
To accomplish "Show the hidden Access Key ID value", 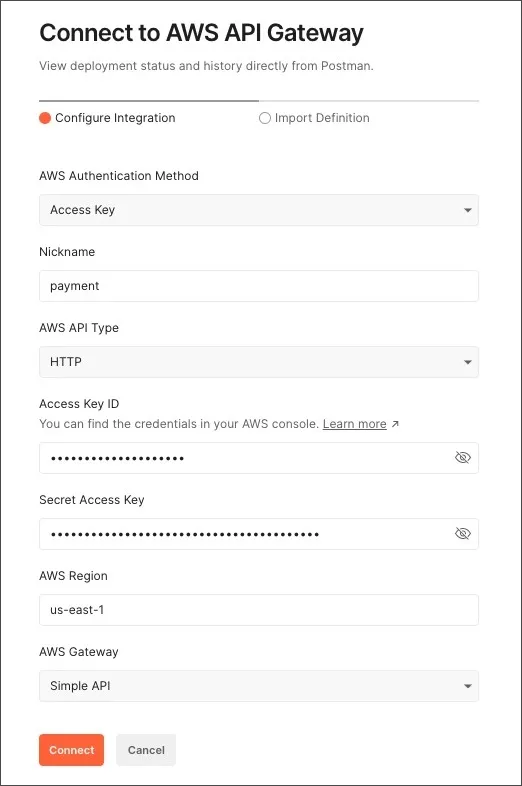I will point(462,458).
